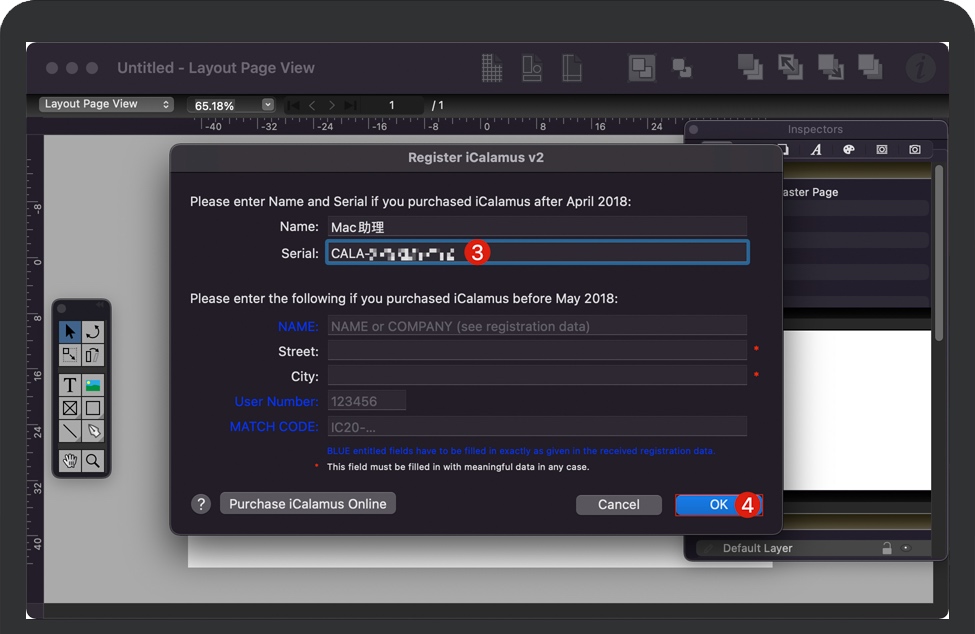Click the arrange icon with down-right arrow
975x634 pixels.
pos(830,67)
